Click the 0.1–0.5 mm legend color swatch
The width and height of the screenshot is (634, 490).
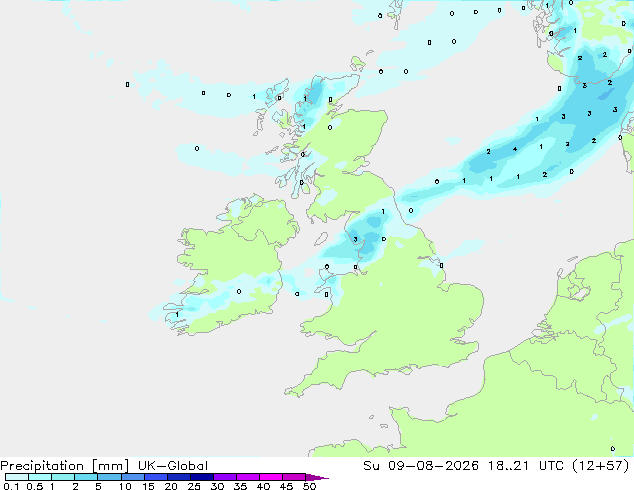(x=17, y=477)
